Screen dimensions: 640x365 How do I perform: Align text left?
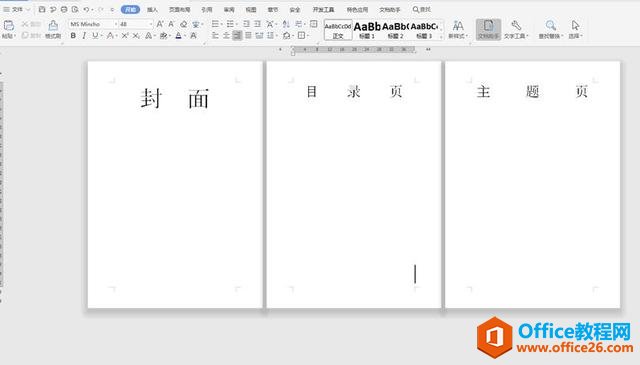(x=215, y=36)
